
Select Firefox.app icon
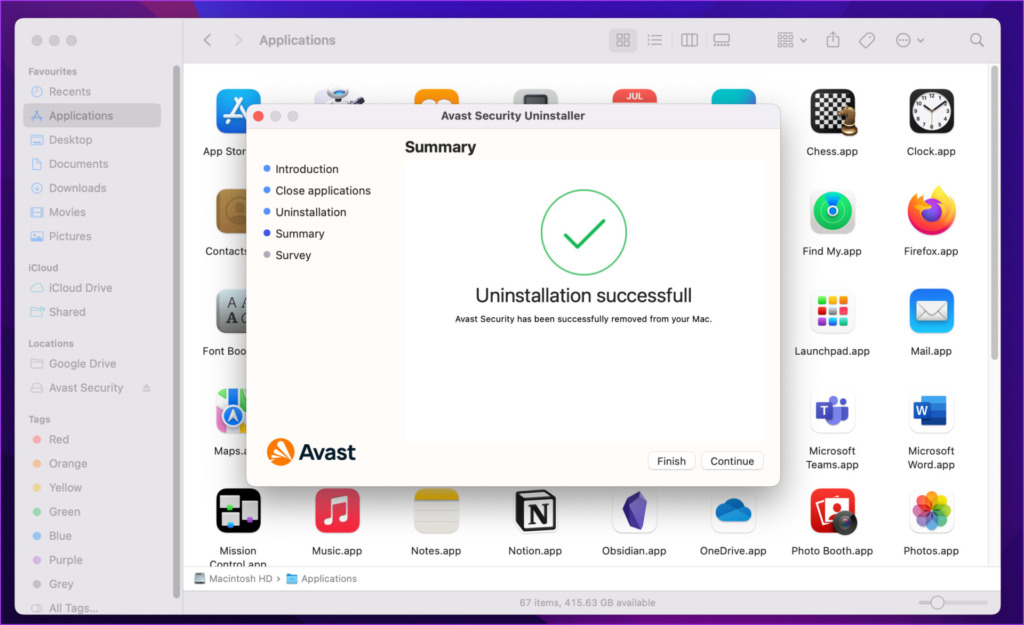(x=931, y=211)
